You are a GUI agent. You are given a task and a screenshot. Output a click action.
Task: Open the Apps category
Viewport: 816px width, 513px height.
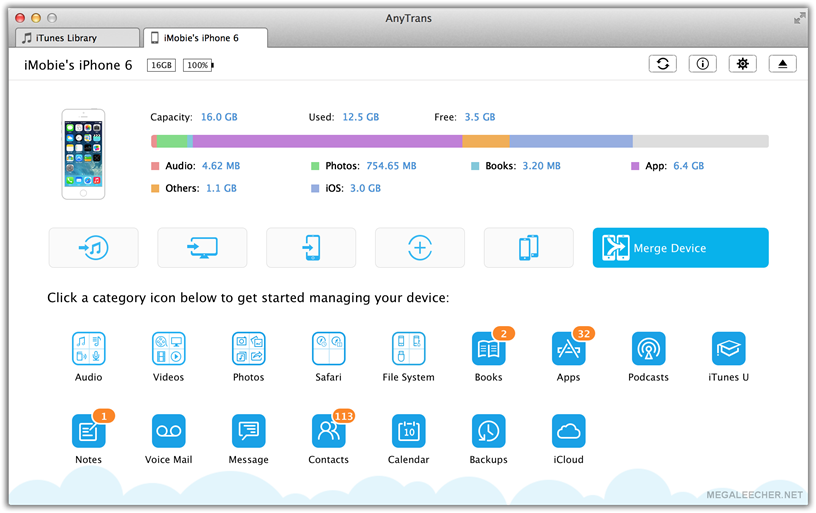568,349
